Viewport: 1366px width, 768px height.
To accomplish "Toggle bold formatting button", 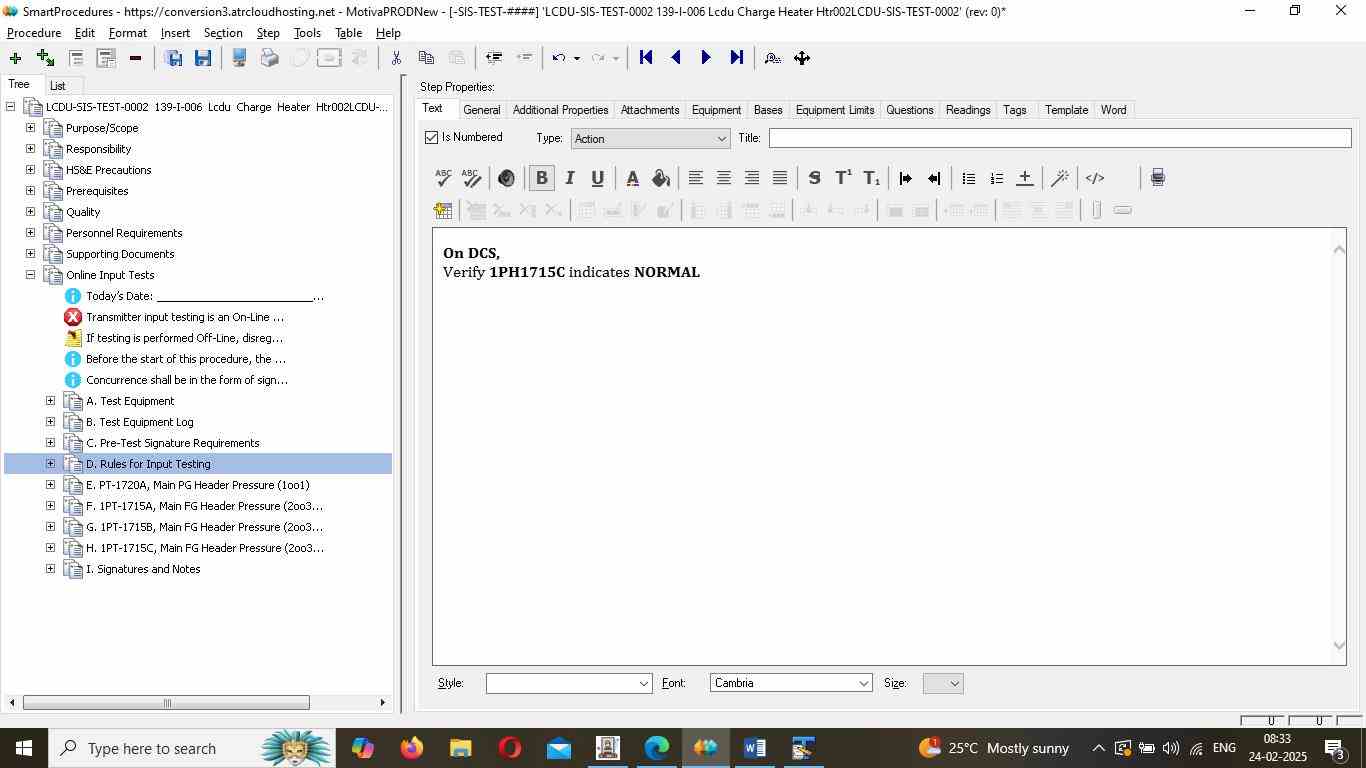I will 542,178.
